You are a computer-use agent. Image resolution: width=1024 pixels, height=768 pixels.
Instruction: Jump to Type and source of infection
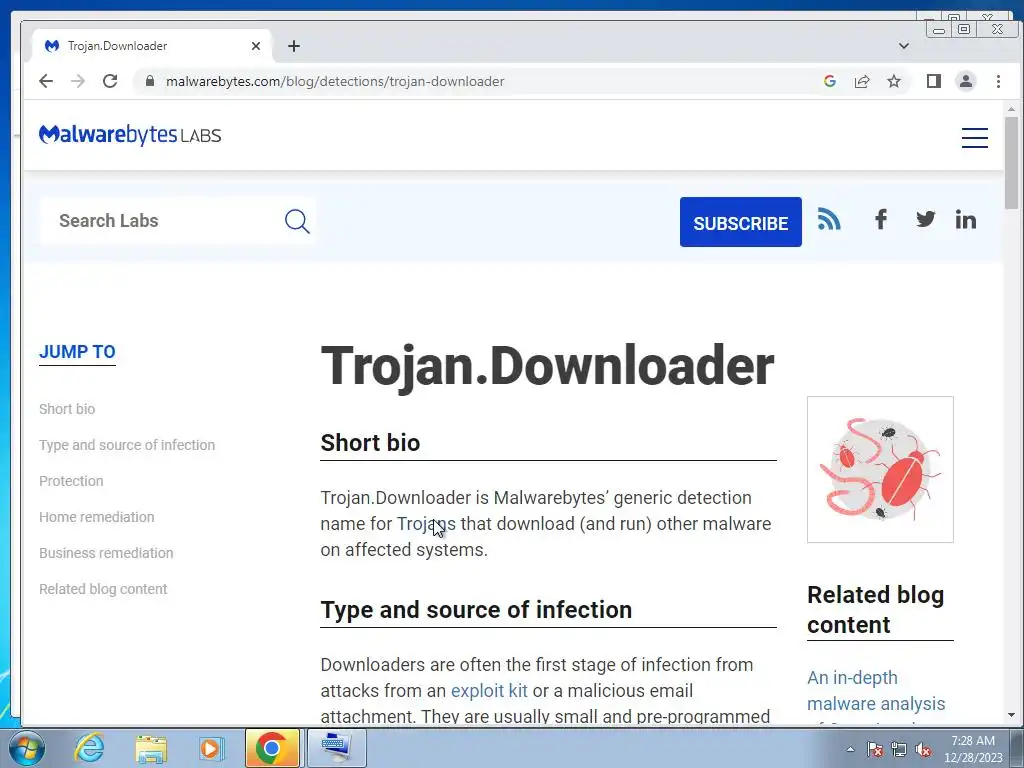point(127,445)
